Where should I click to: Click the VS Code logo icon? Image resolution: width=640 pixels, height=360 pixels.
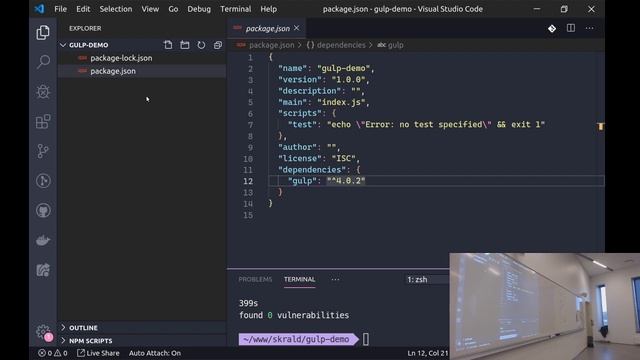(39, 9)
